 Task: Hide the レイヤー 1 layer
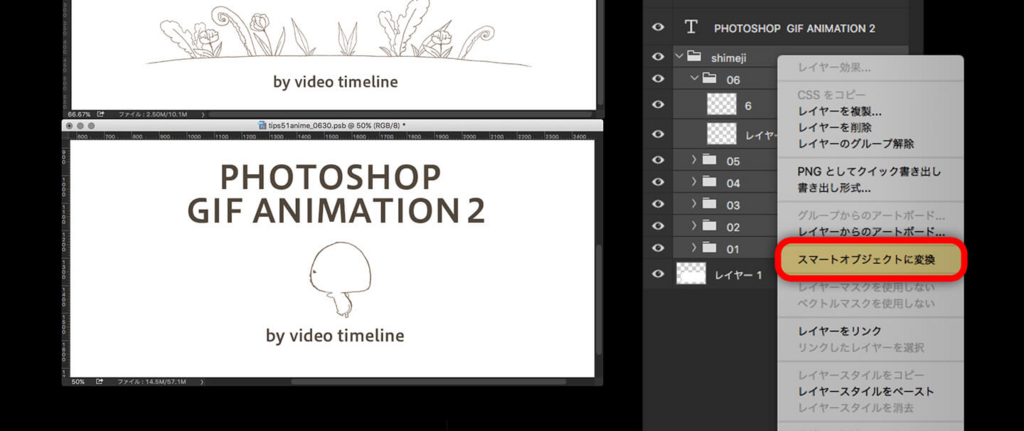658,274
